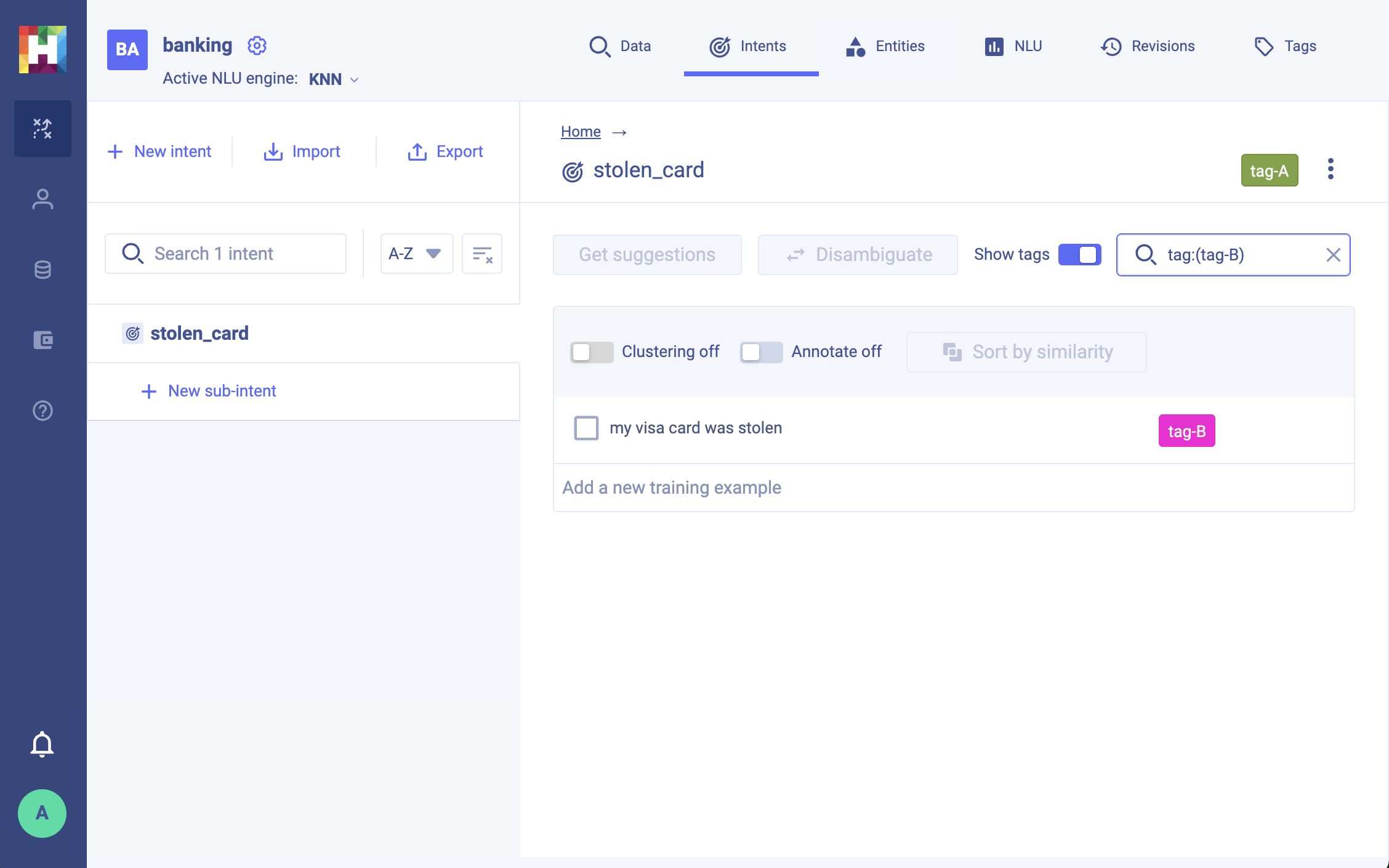This screenshot has width=1389, height=868.
Task: Open the Revisions tab
Action: tap(1148, 46)
